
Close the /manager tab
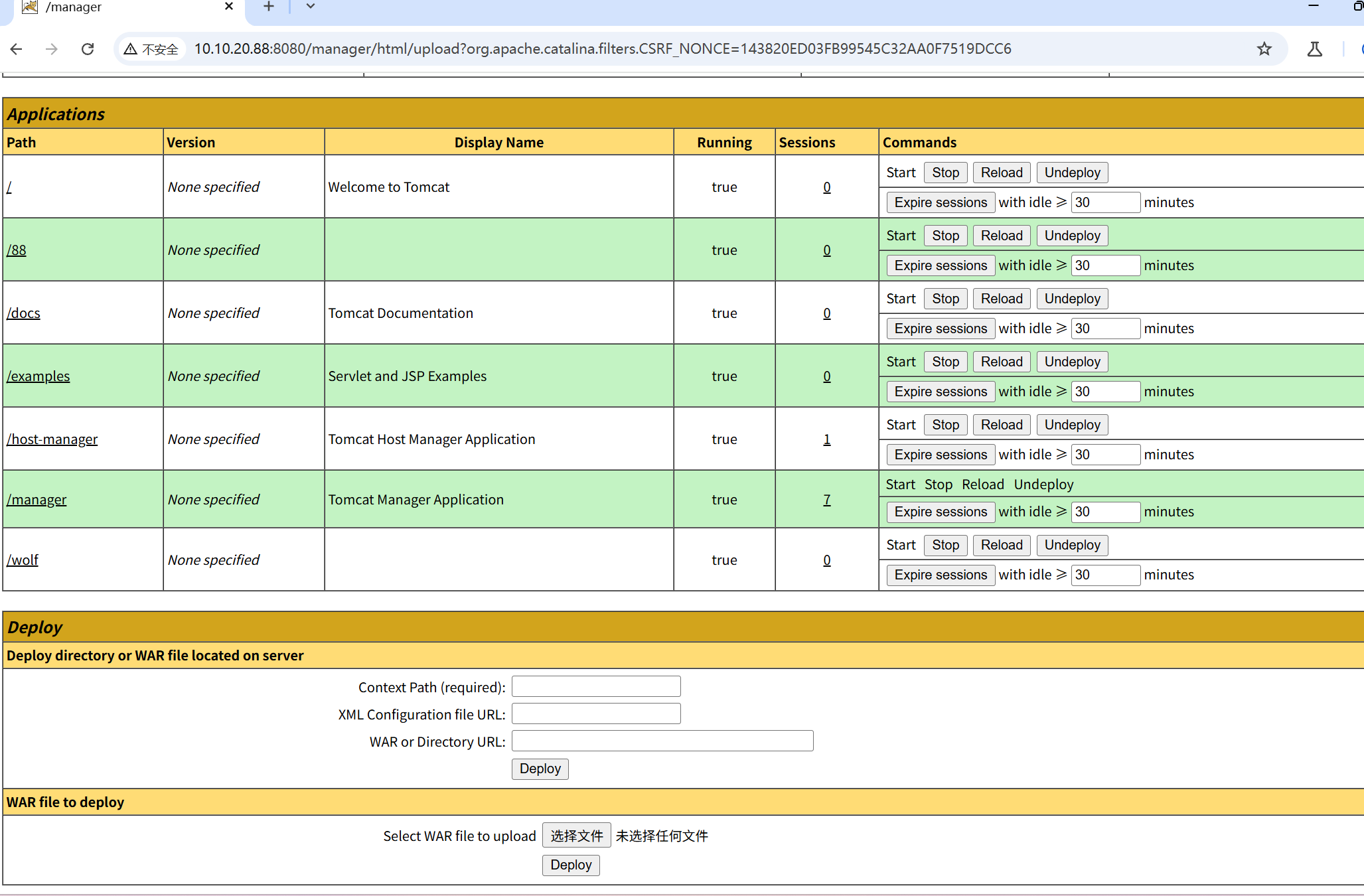click(x=229, y=7)
